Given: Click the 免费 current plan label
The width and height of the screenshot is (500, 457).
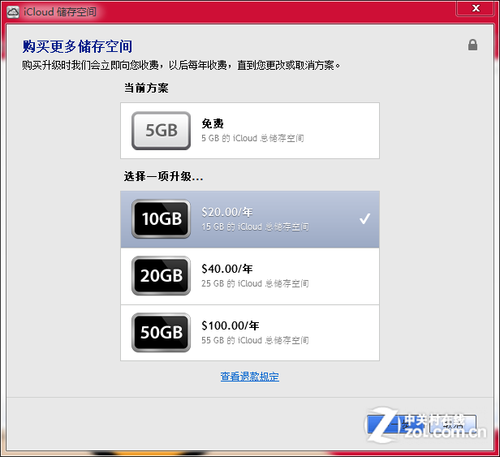Looking at the screenshot, I should 213,124.
